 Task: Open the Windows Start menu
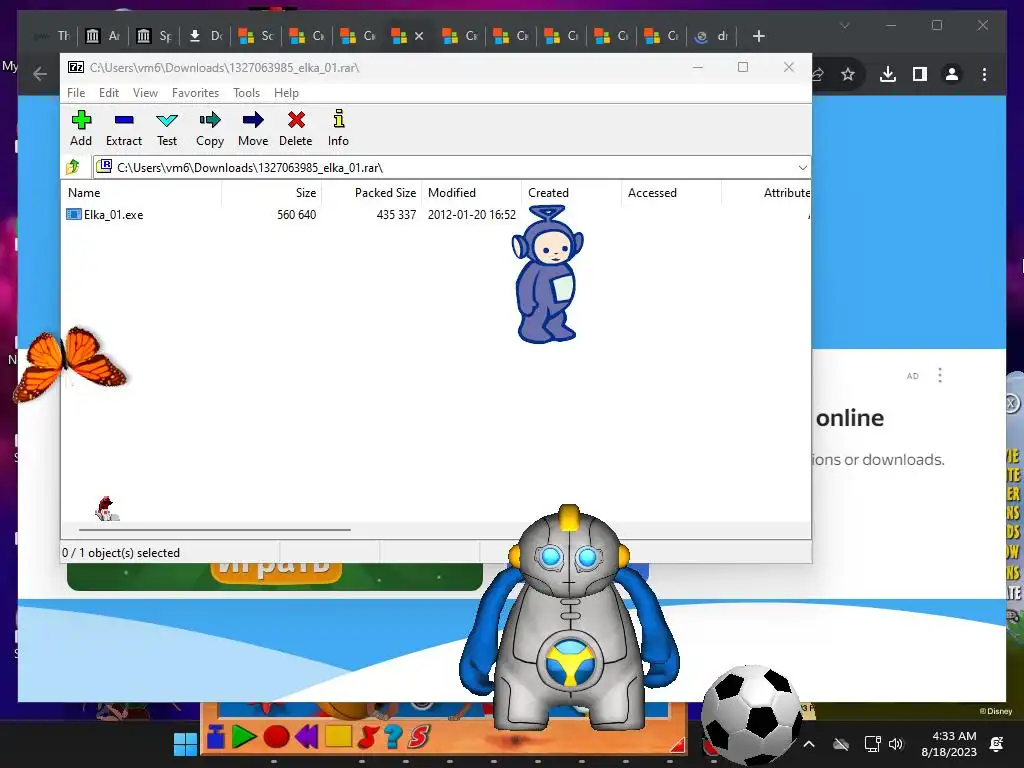185,744
